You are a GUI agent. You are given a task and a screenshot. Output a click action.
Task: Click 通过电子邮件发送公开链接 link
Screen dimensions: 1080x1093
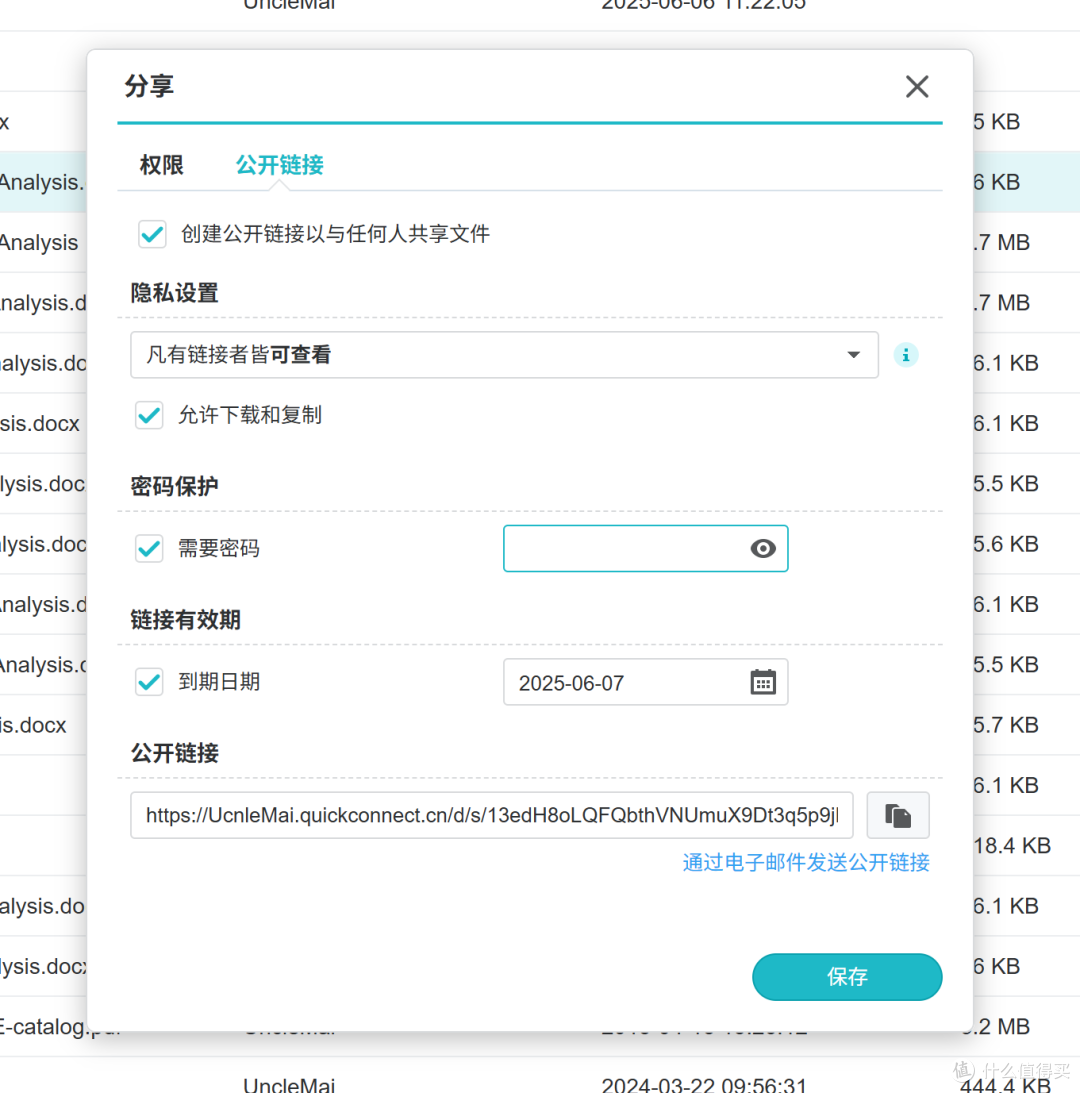point(806,863)
